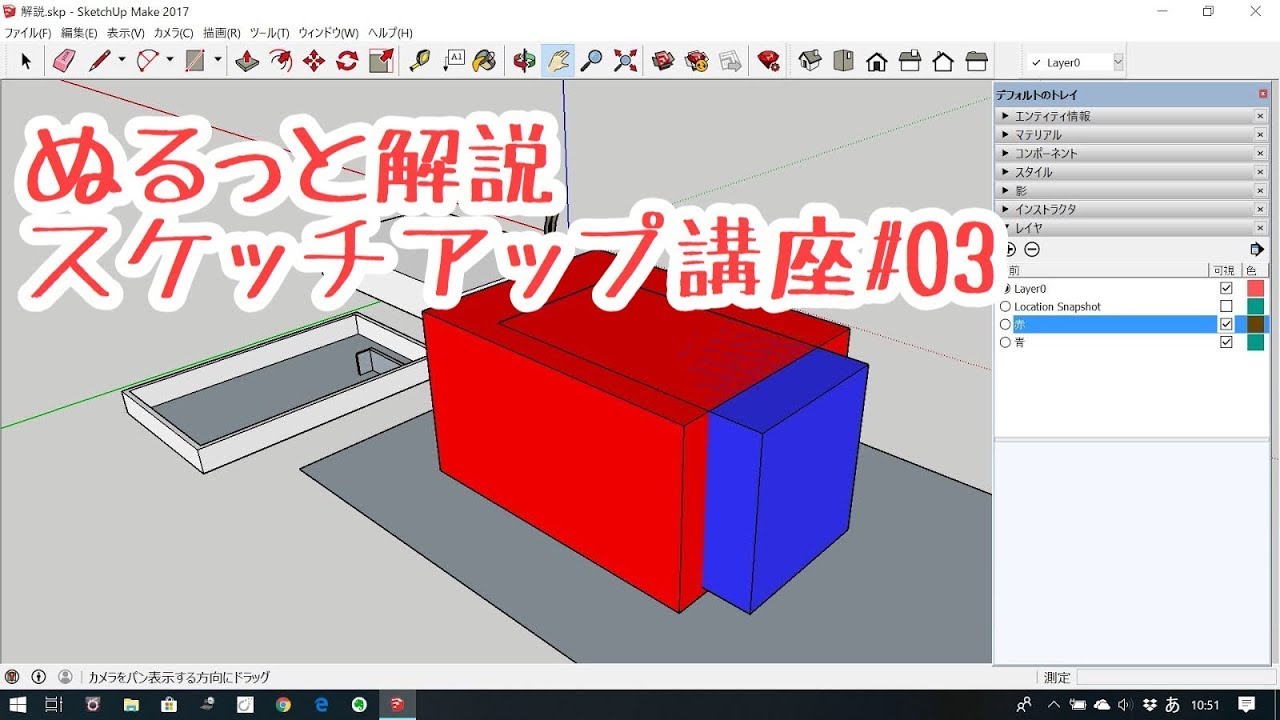Open the Arc tool dropdown arrow
1280x720 pixels.
(x=169, y=62)
